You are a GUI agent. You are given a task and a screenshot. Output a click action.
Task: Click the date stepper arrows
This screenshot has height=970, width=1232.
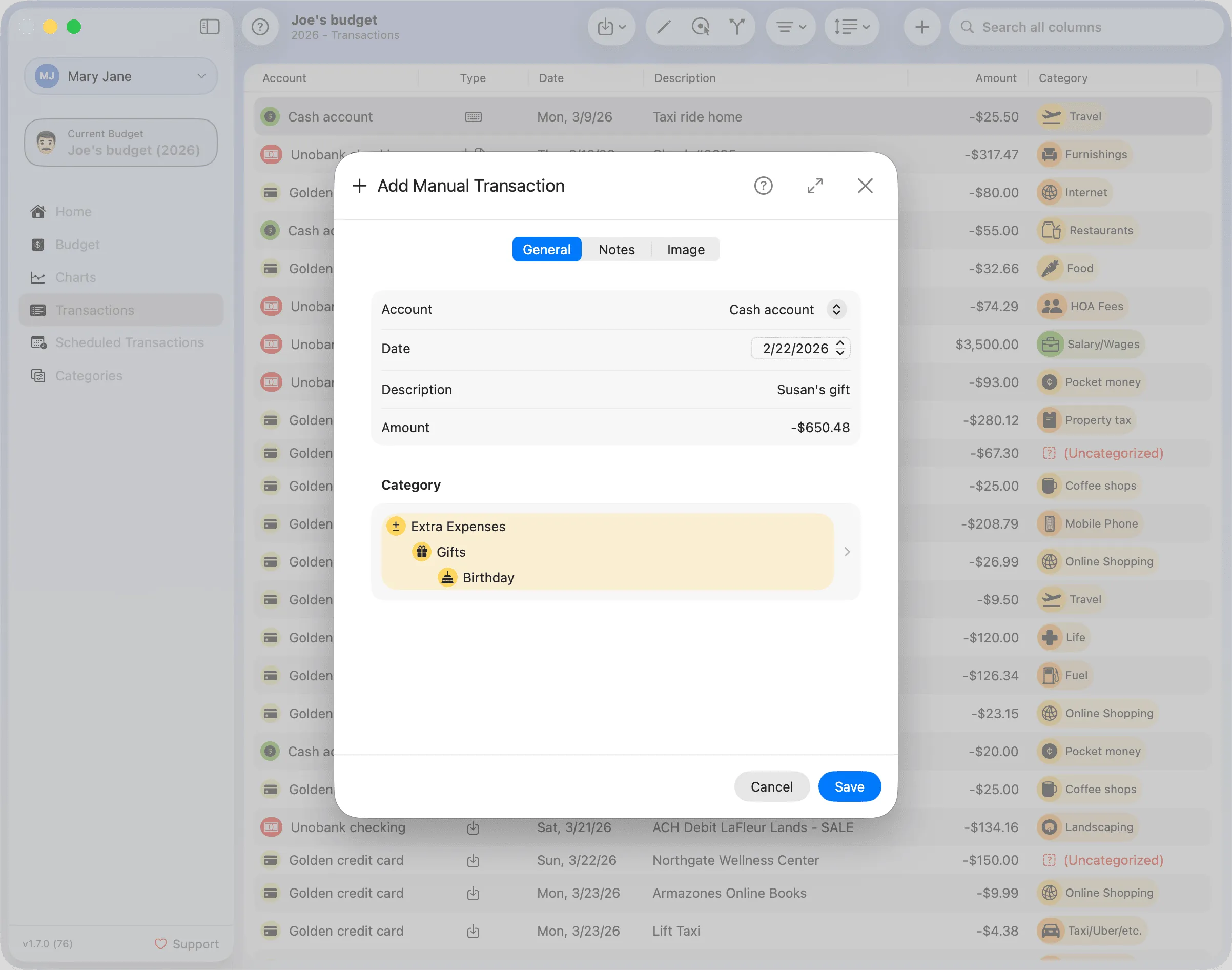(x=840, y=348)
